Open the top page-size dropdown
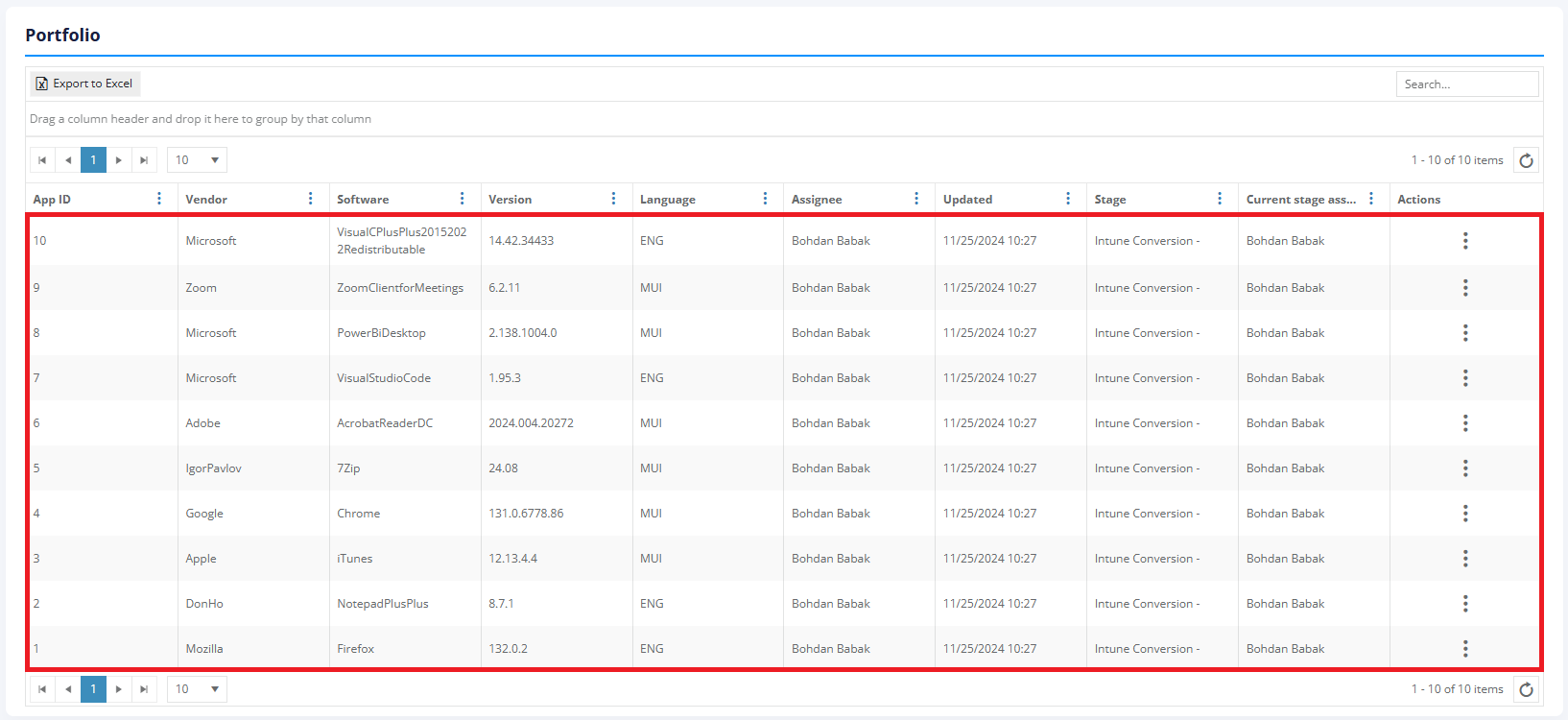The image size is (1568, 720). [x=197, y=160]
